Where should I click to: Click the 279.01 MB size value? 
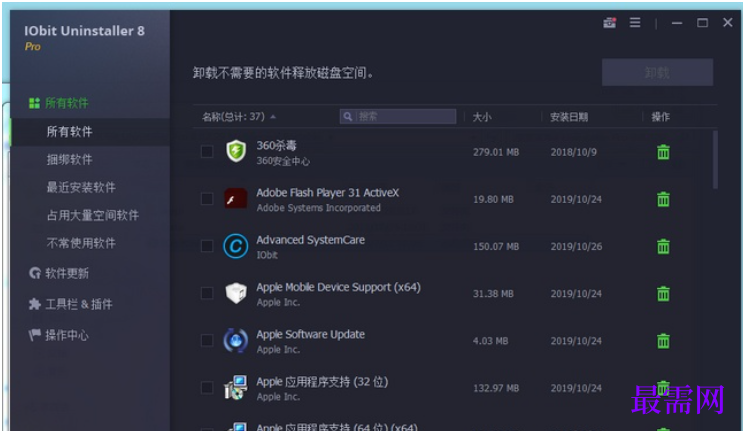[496, 152]
